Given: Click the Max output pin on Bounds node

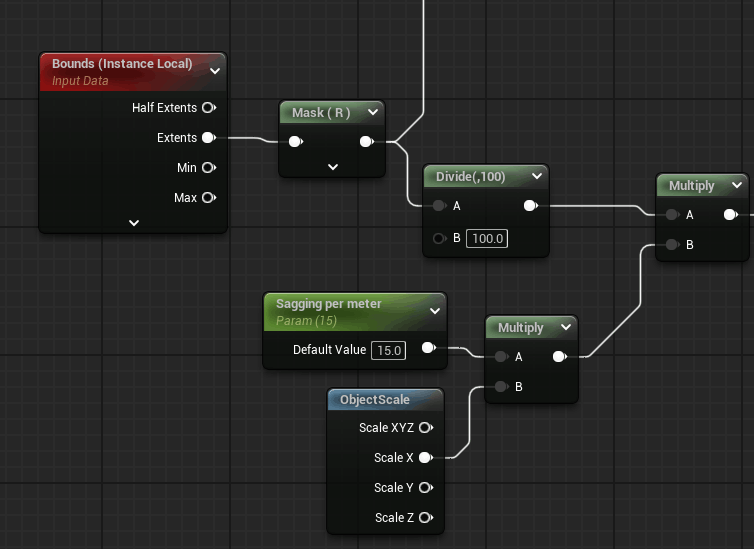Looking at the screenshot, I should 209,198.
